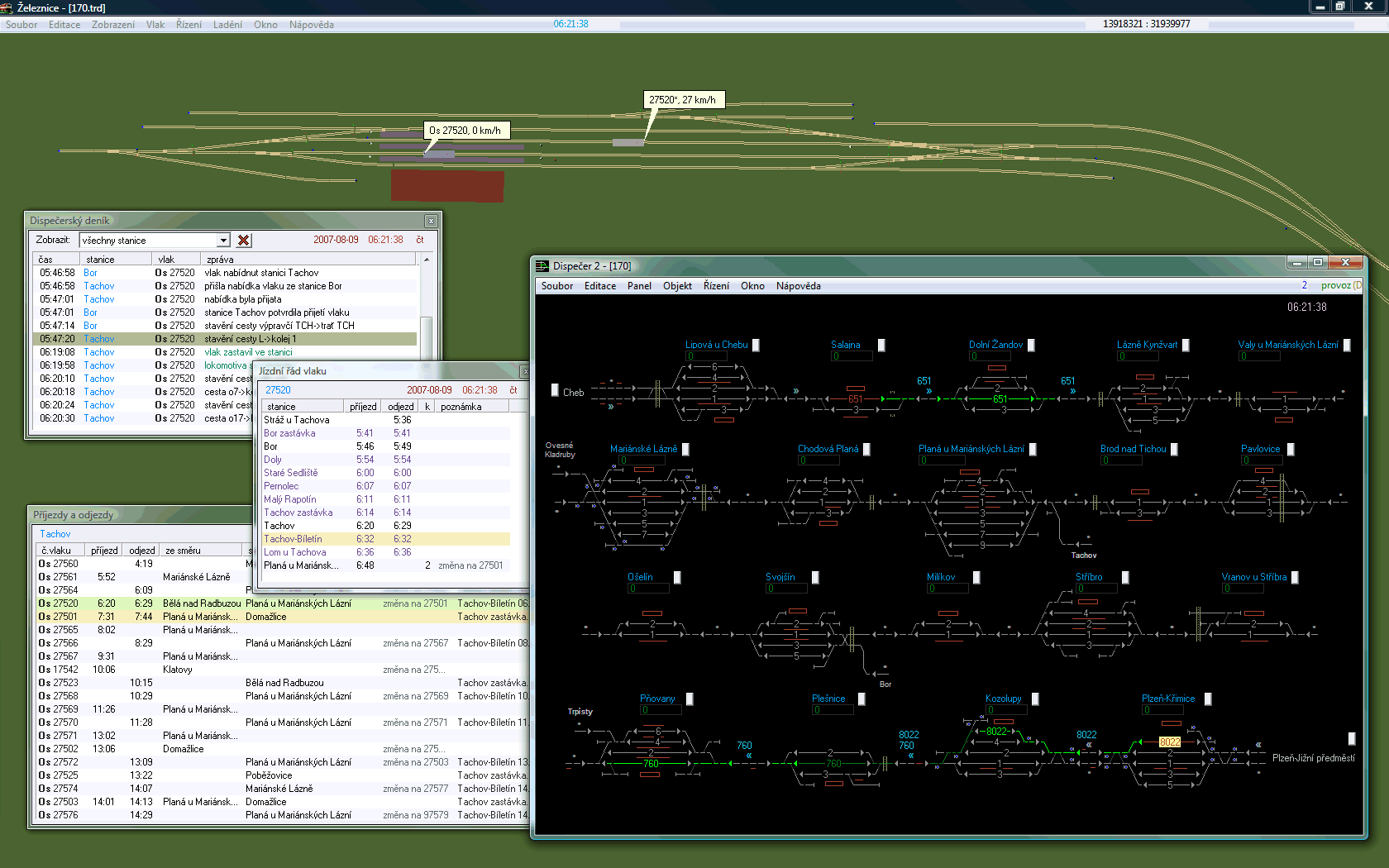The height and width of the screenshot is (868, 1389).
Task: Click the Dispečer 2 window title icon
Action: point(542,266)
